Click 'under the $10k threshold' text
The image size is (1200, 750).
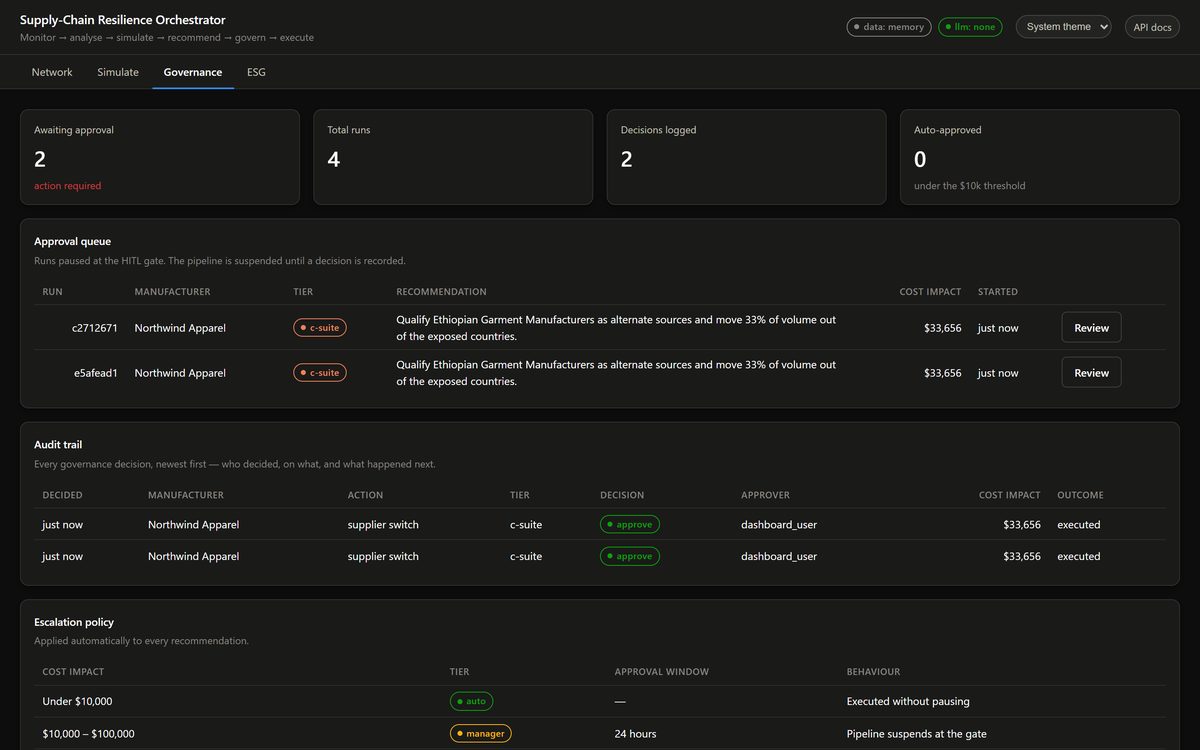970,186
